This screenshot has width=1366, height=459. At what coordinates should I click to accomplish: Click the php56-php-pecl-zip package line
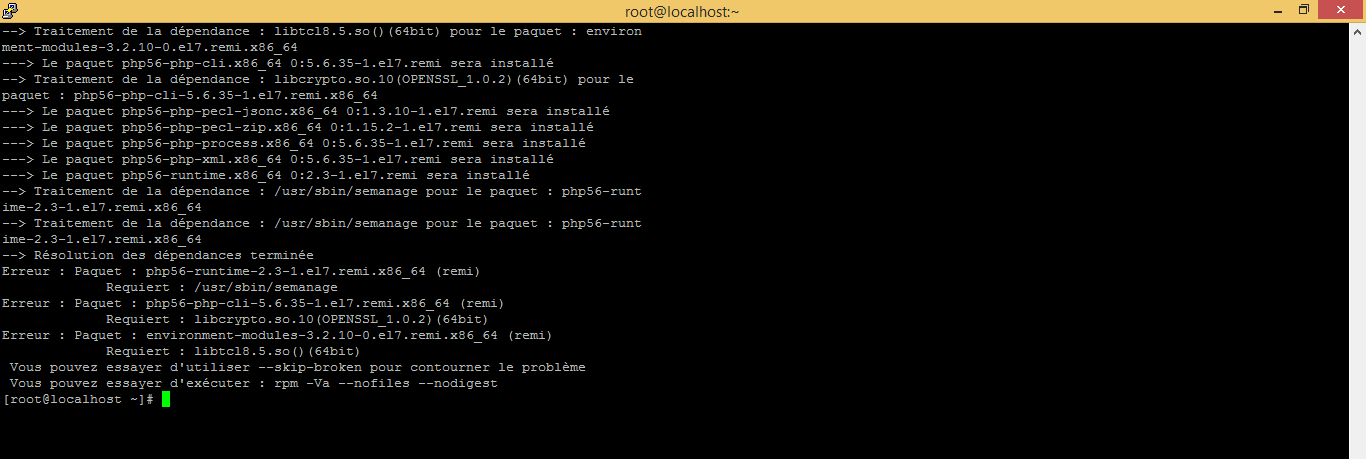click(x=297, y=127)
